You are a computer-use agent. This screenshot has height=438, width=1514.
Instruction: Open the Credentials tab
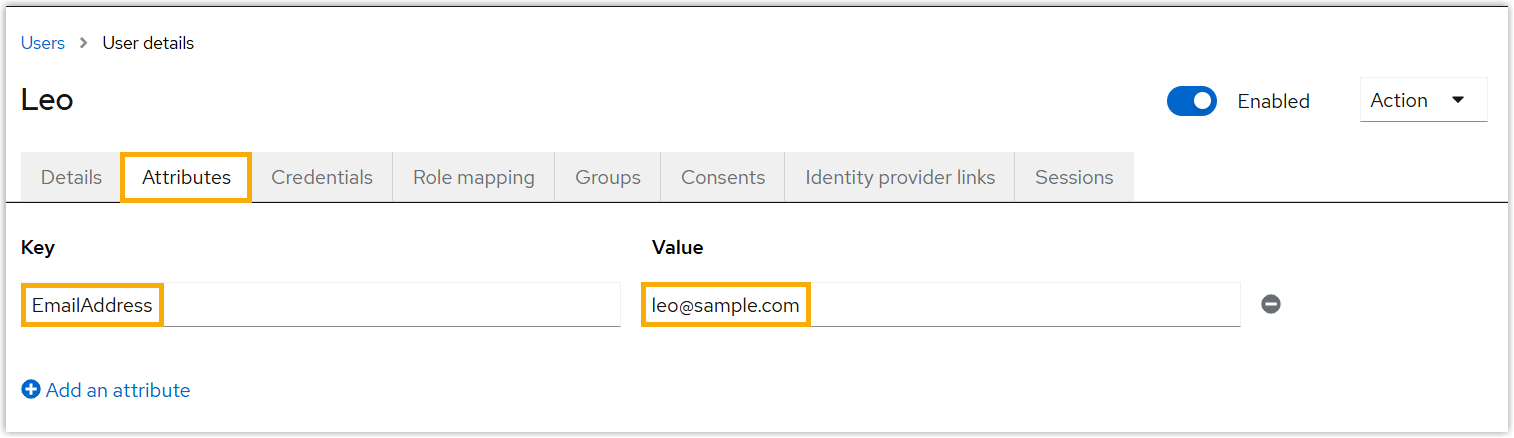pos(322,178)
